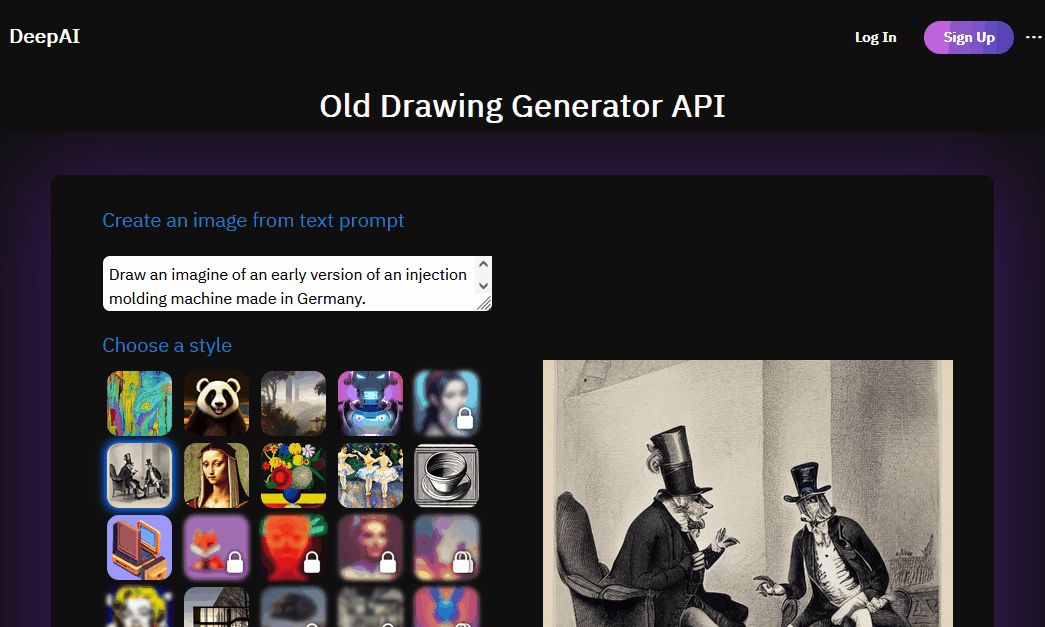
Task: Select the locked fox style
Action: tap(216, 548)
